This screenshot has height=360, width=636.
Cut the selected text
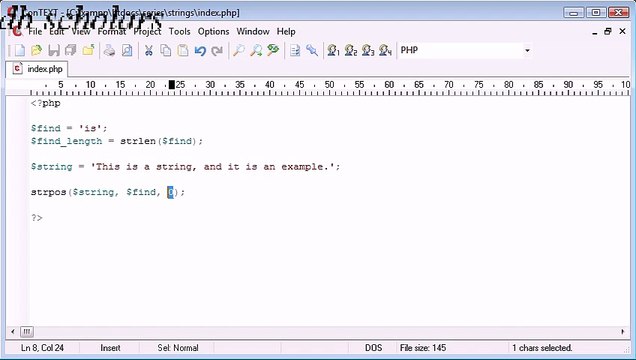coord(148,50)
